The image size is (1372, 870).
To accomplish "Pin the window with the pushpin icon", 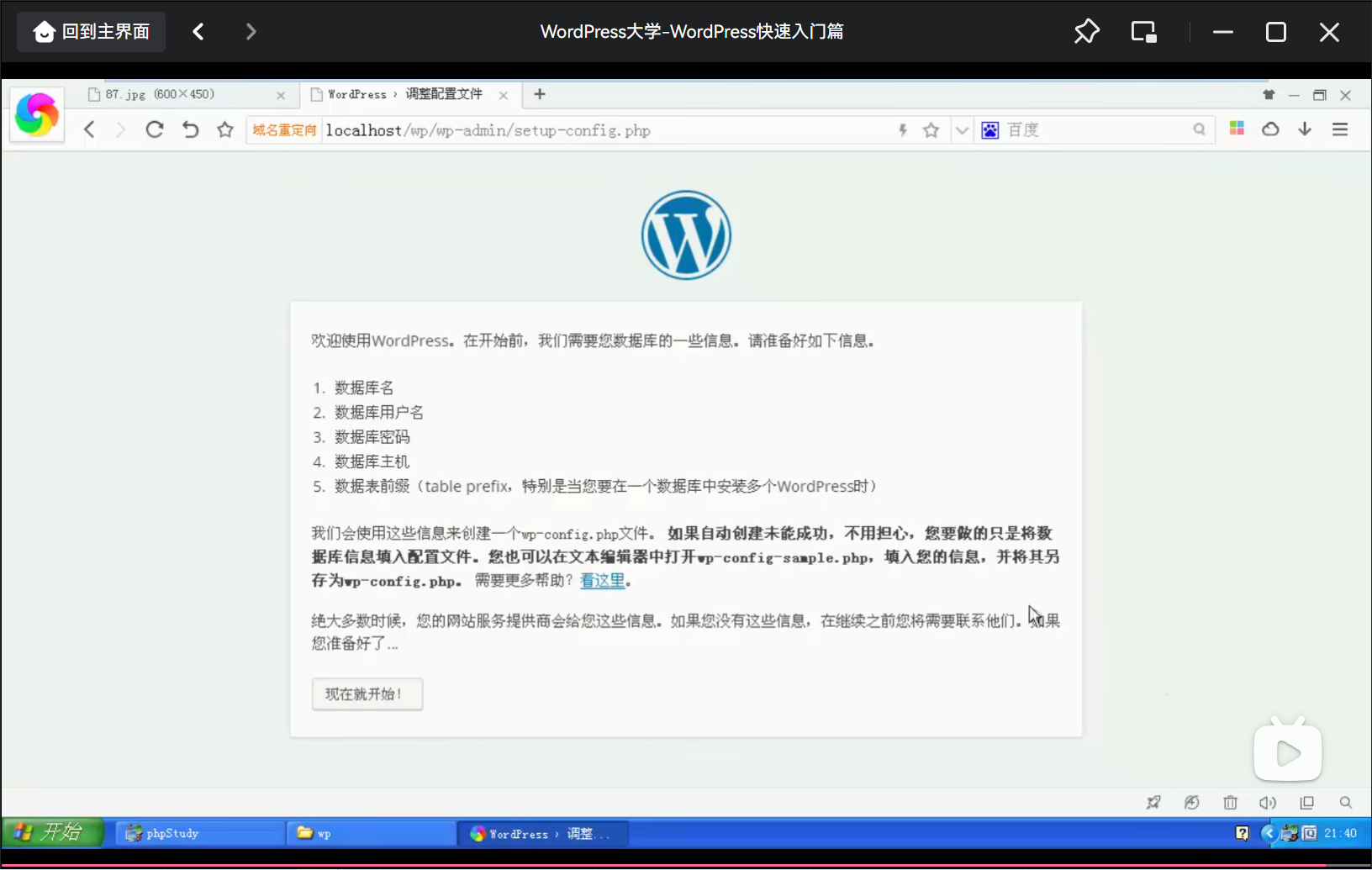I will pos(1086,32).
